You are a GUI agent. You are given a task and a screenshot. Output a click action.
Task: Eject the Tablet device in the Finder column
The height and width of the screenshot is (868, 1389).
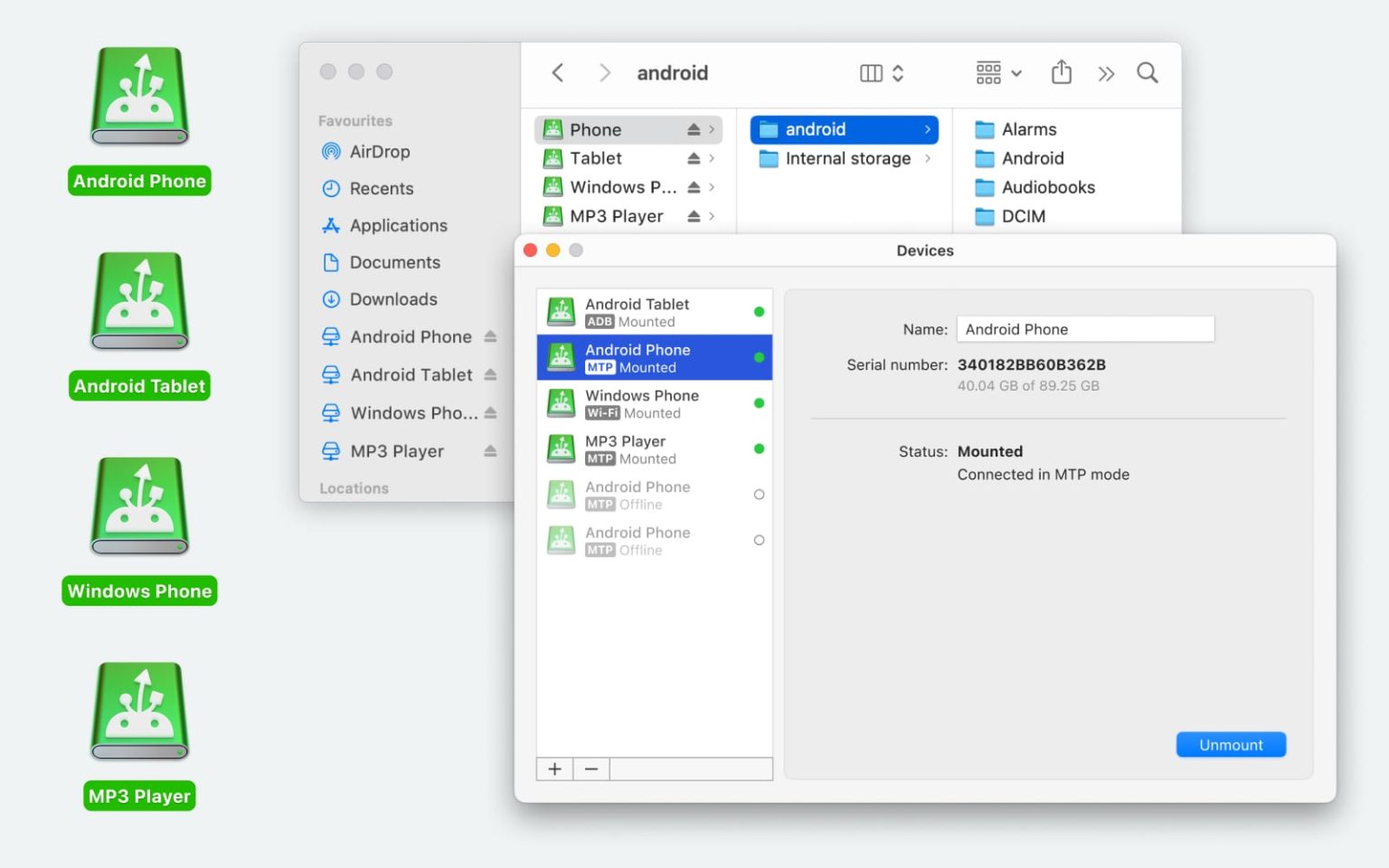[694, 158]
